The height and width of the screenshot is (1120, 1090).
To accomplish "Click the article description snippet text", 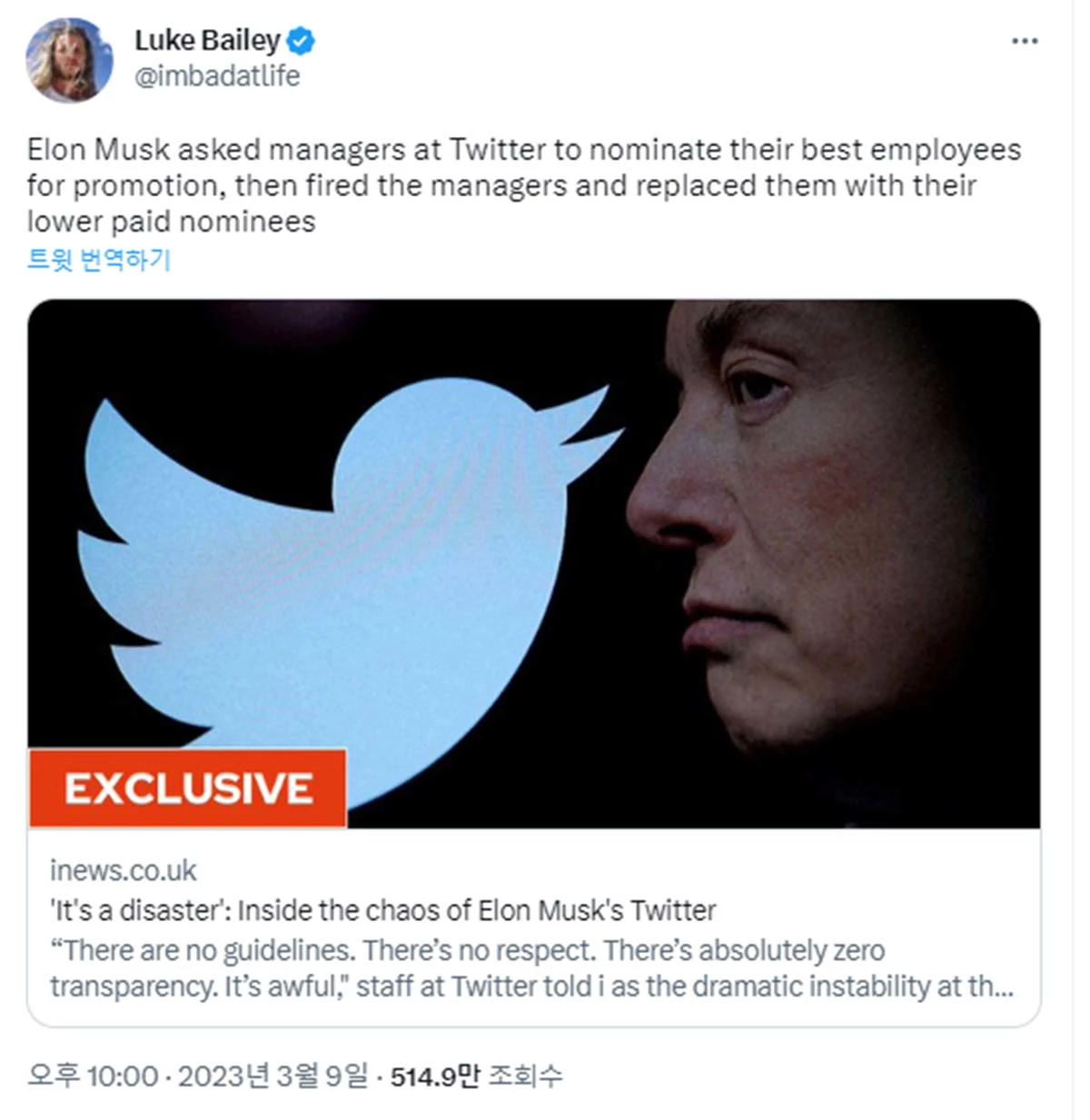I will click(467, 950).
